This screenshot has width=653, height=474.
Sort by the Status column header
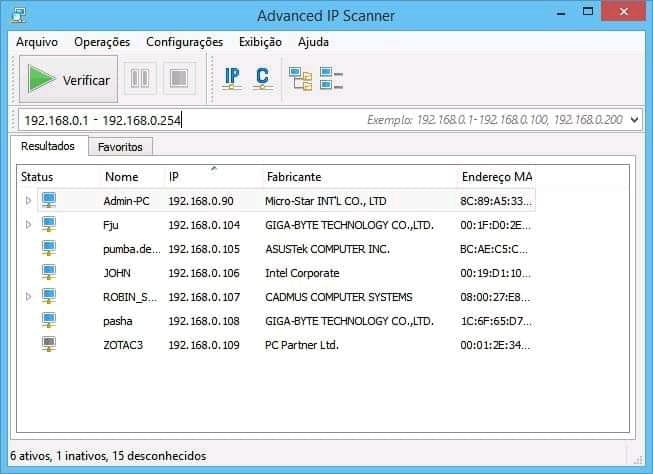coord(37,177)
